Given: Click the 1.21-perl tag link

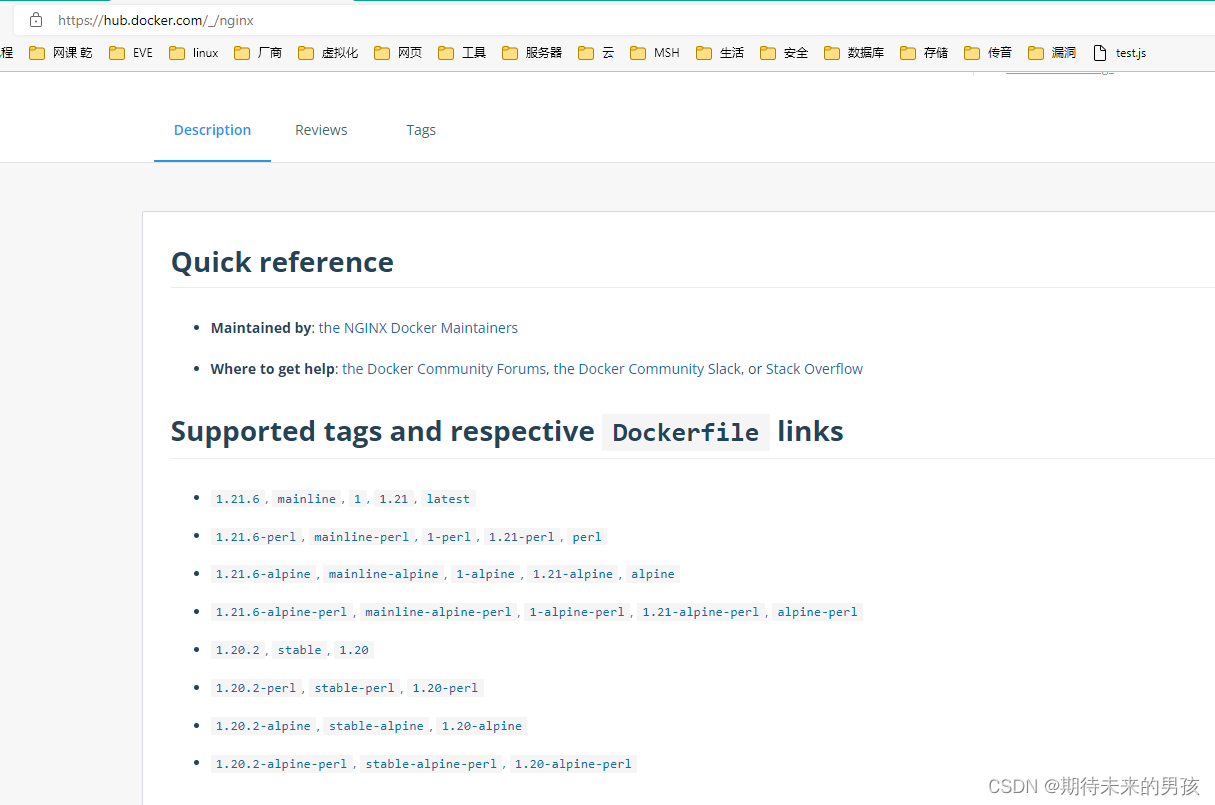Looking at the screenshot, I should pyautogui.click(x=521, y=537).
